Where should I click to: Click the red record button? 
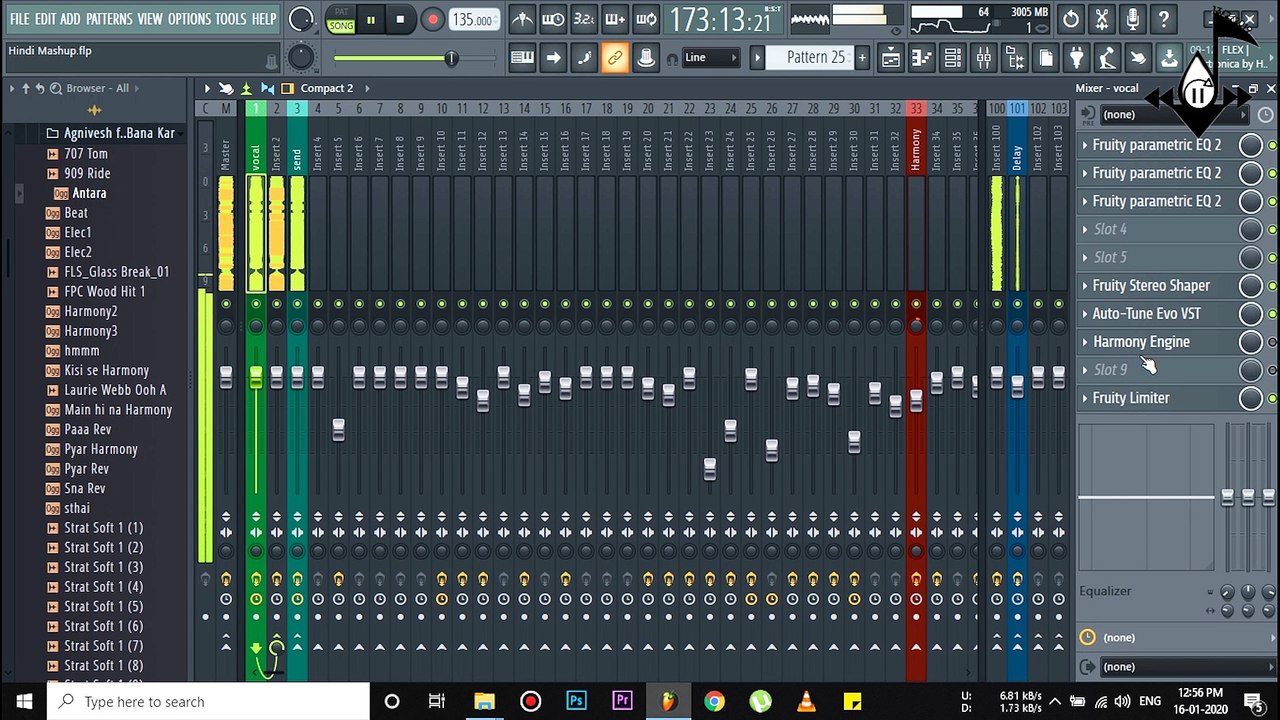[x=432, y=19]
